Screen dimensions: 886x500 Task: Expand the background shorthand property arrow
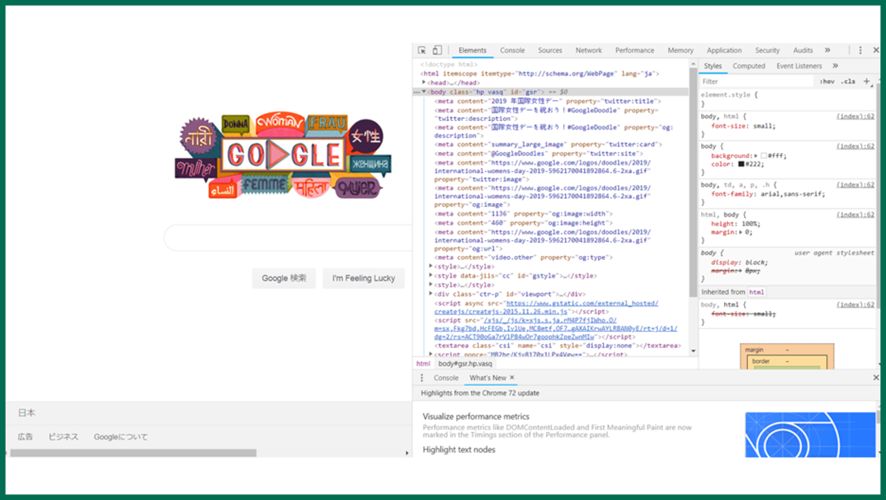tap(756, 155)
